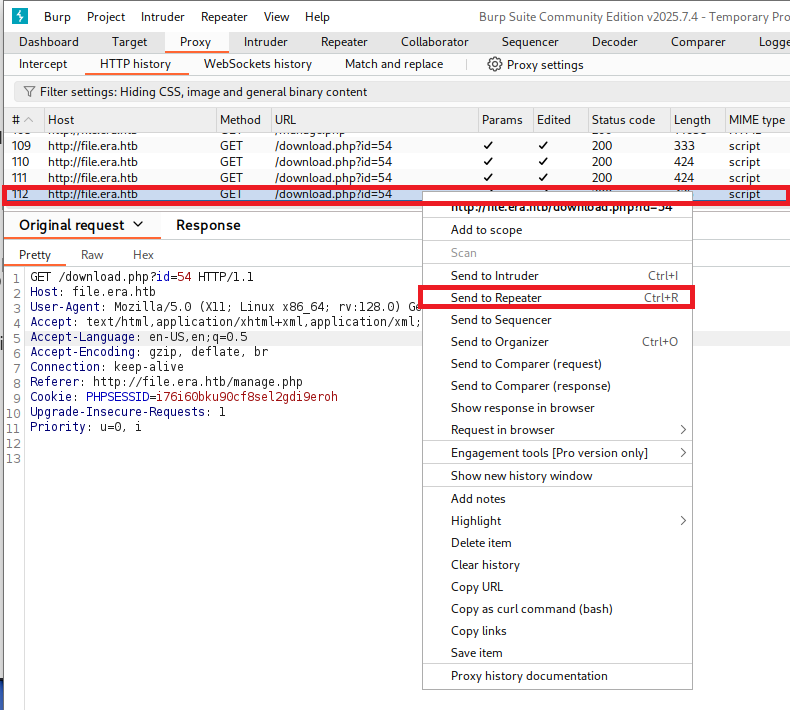The height and width of the screenshot is (710, 790).
Task: Click Add to scope in context menu
Action: point(486,230)
